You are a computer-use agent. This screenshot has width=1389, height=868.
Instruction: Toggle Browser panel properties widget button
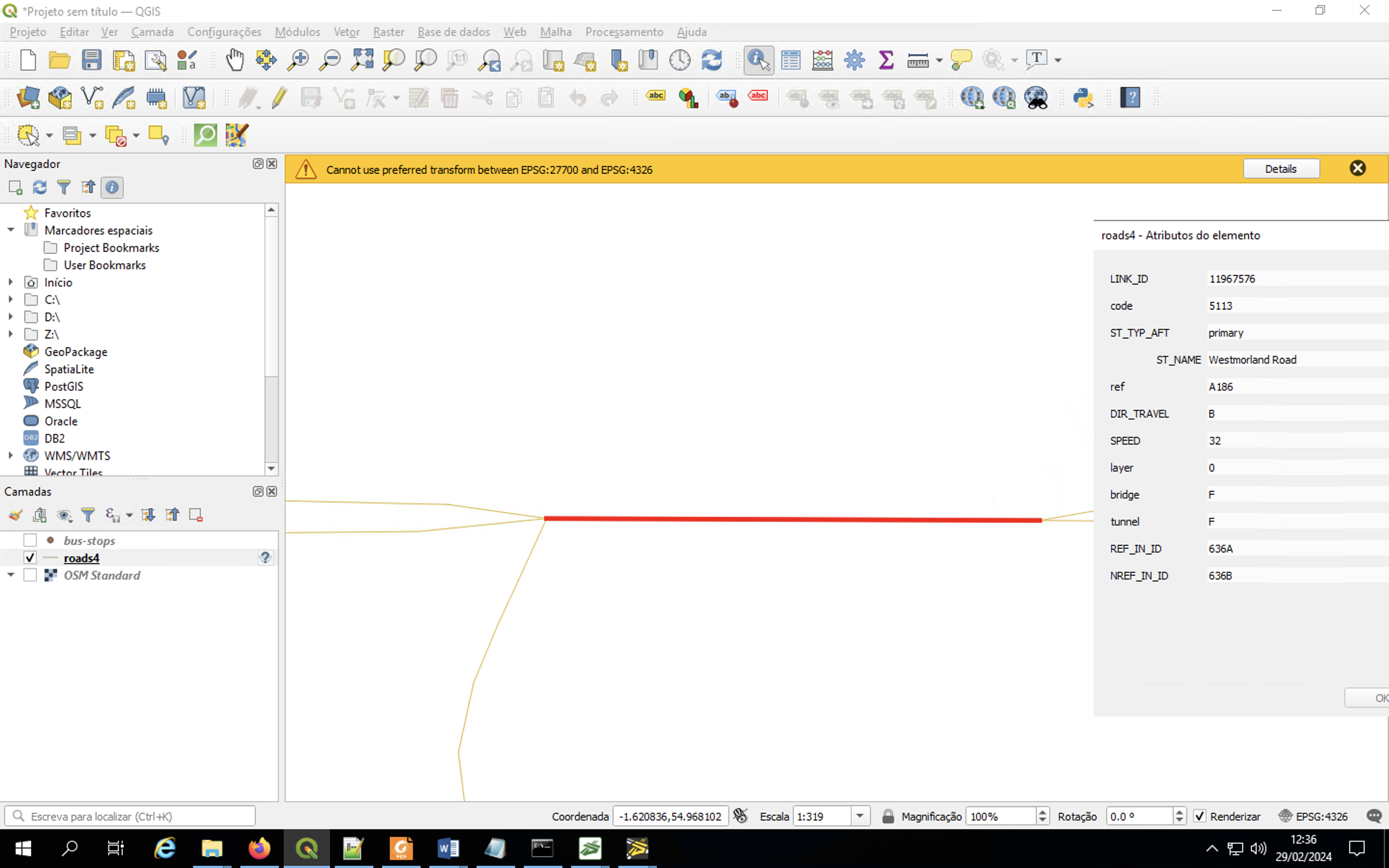point(112,187)
